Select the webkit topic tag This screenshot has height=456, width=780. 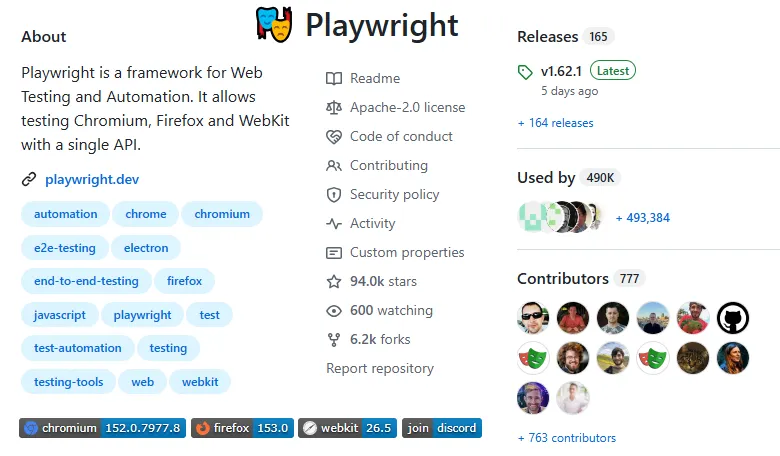200,382
